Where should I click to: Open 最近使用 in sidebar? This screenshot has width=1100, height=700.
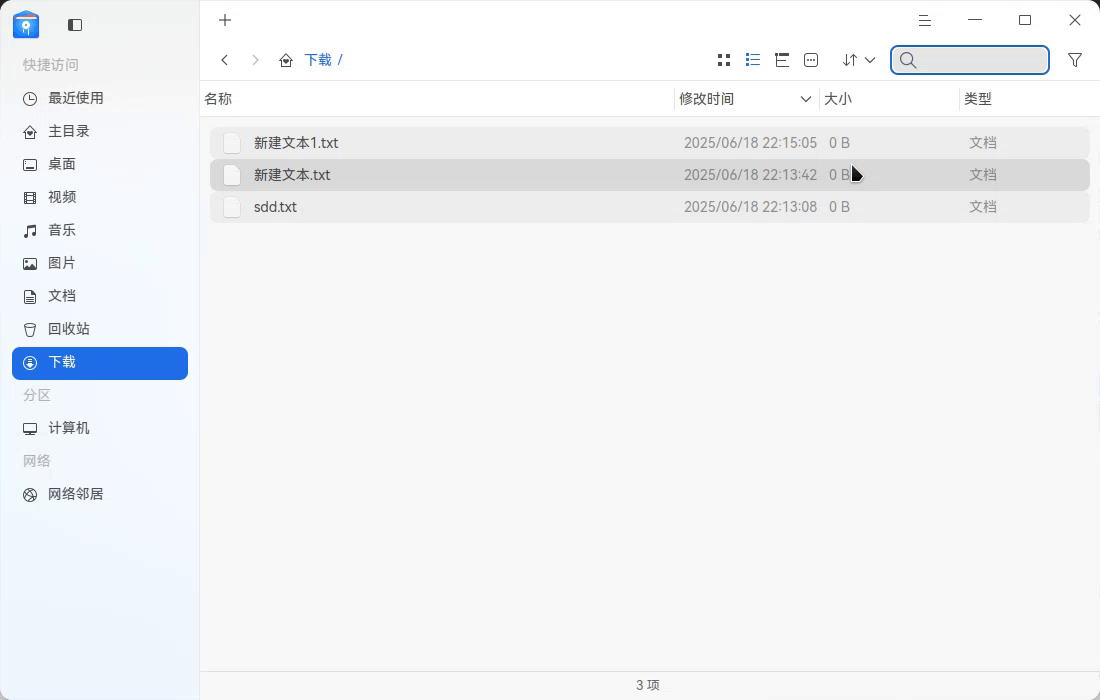pos(100,98)
